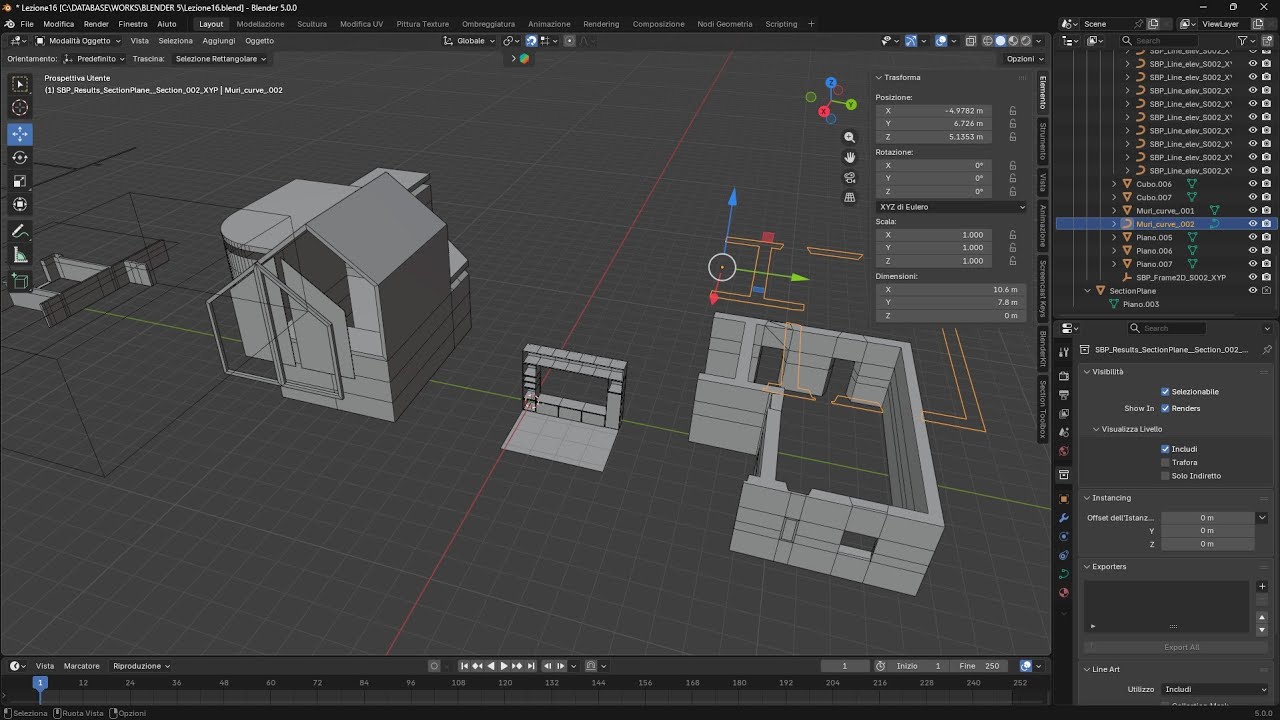Toggle X-ray display icon
Screen dimensions: 1280x720
(x=970, y=41)
